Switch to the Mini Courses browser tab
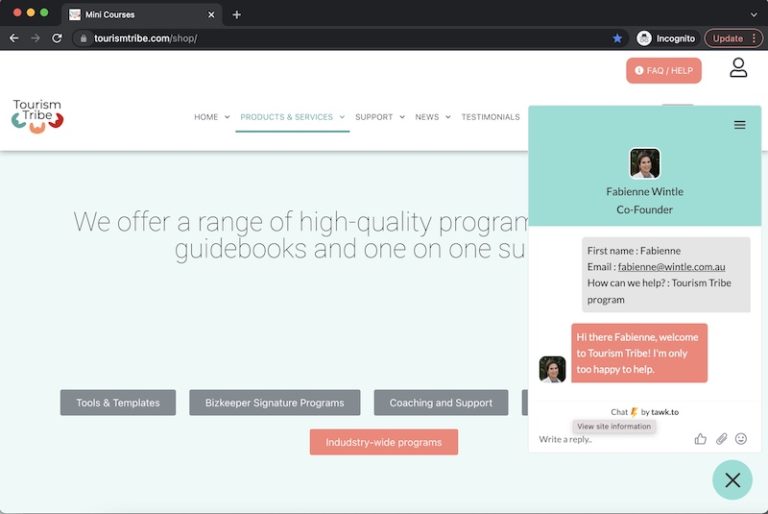The image size is (768, 514). (142, 15)
